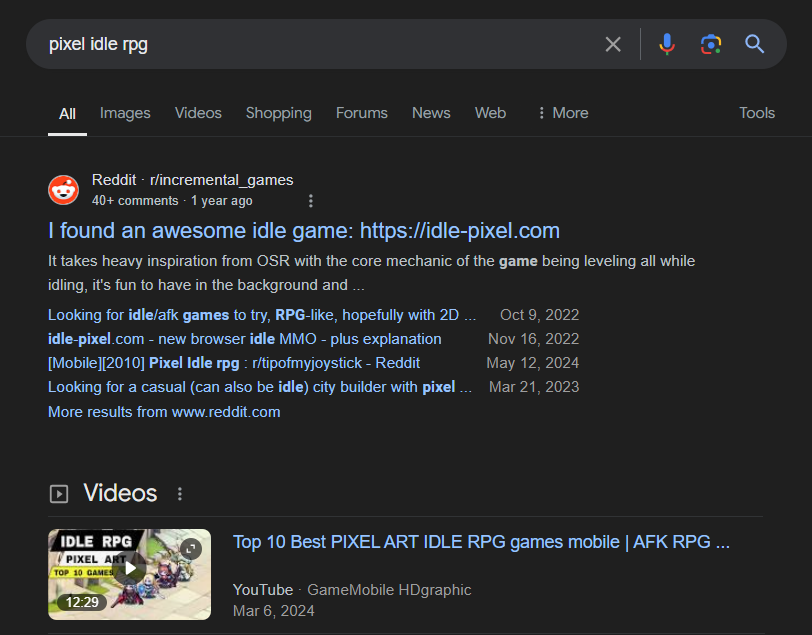Open Google Lens image search icon
The height and width of the screenshot is (635, 812).
click(711, 44)
